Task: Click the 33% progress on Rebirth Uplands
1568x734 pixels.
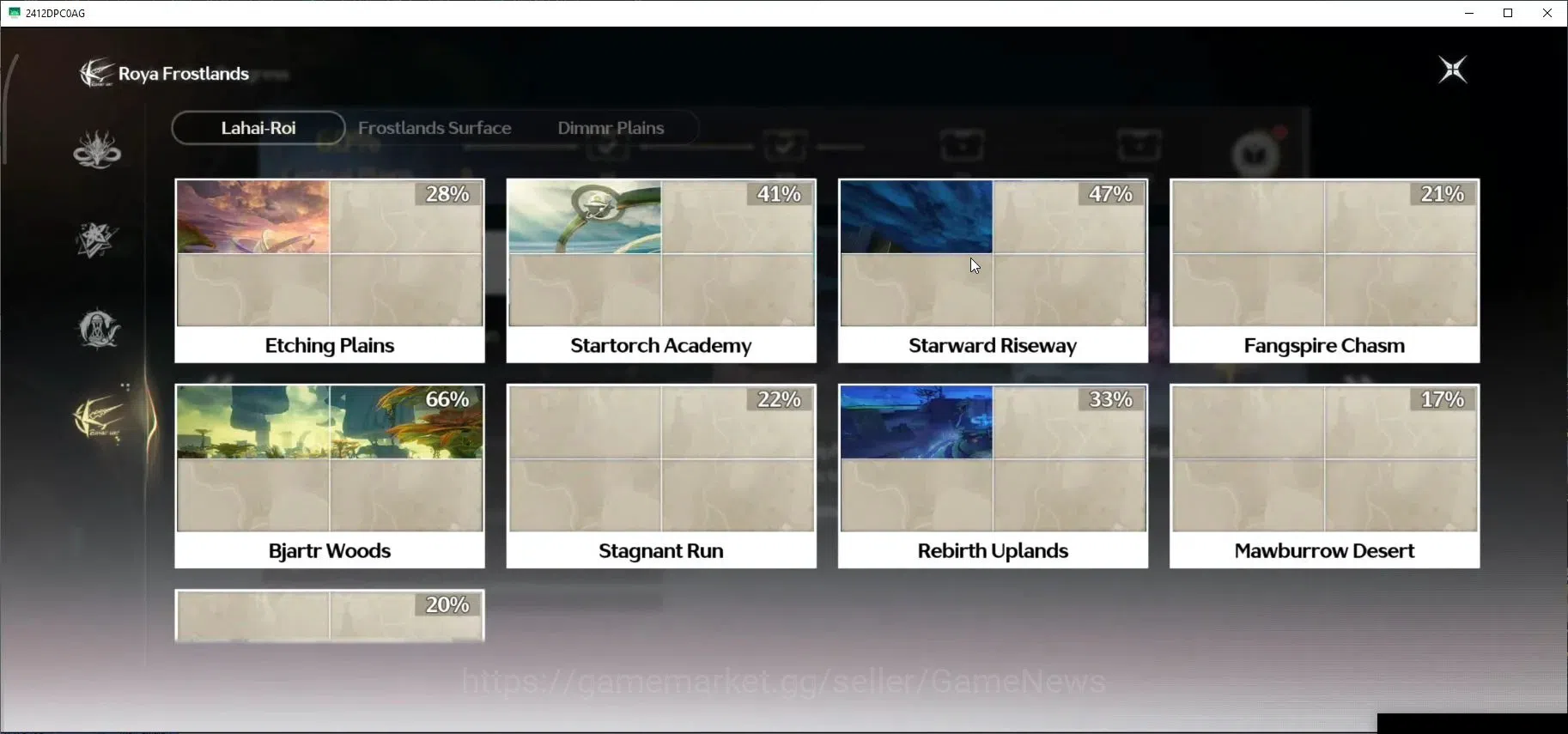Action: pos(1110,399)
